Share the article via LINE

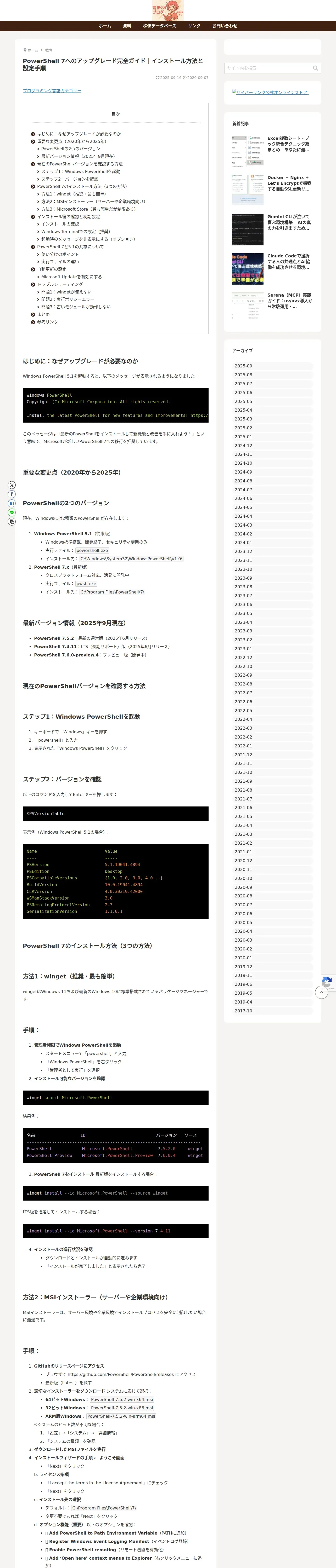click(x=12, y=512)
